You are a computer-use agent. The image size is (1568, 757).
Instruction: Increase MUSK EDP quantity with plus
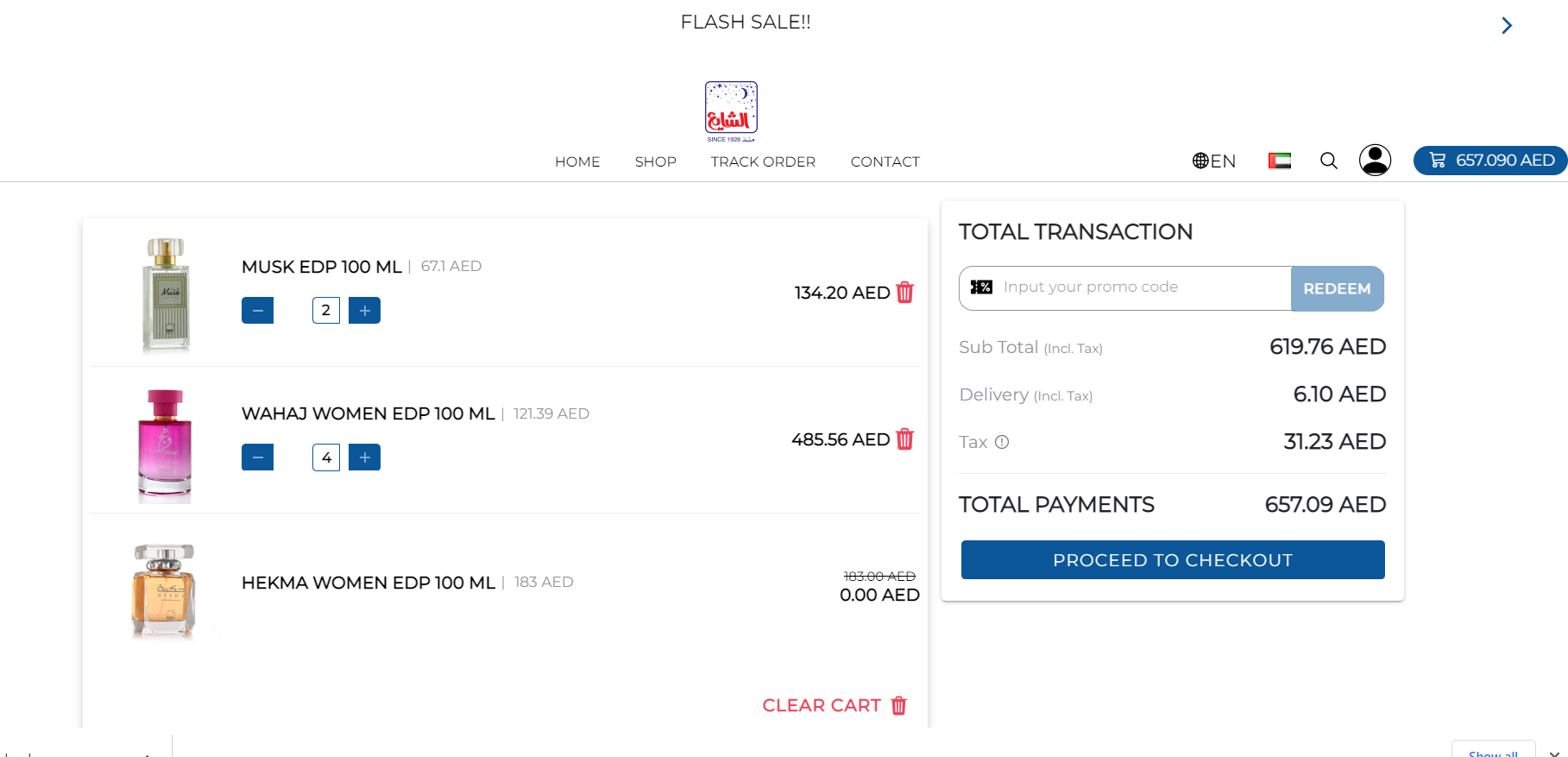364,310
